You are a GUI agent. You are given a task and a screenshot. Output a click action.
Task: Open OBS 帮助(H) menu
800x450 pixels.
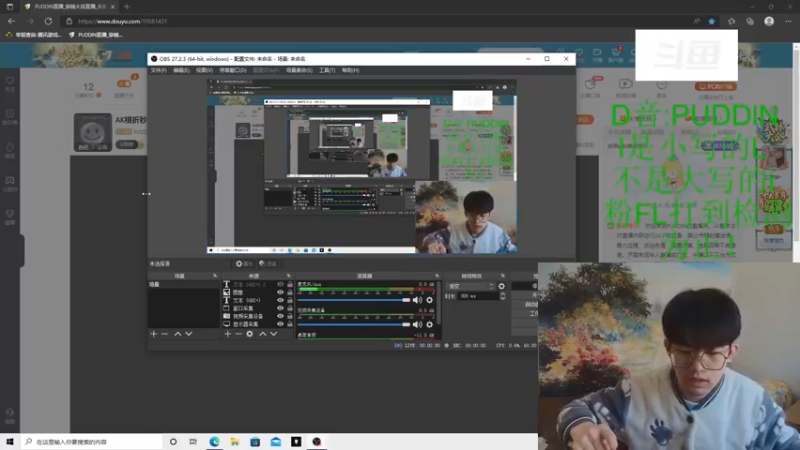coord(351,70)
